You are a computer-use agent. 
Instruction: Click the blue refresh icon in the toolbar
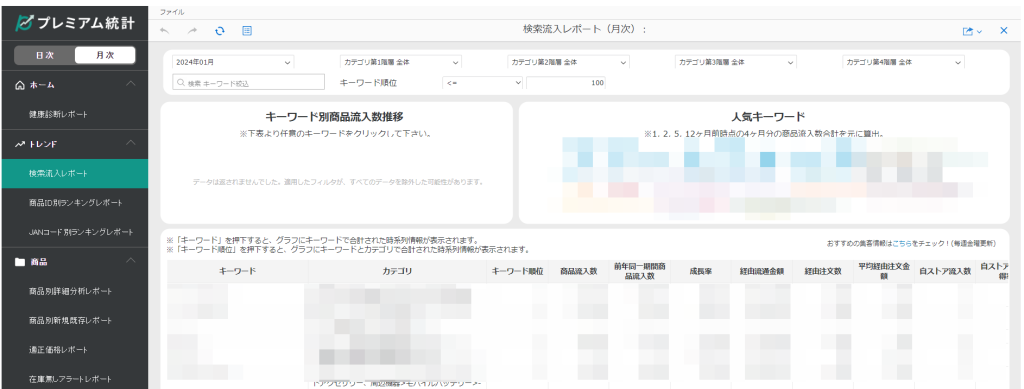pos(220,31)
